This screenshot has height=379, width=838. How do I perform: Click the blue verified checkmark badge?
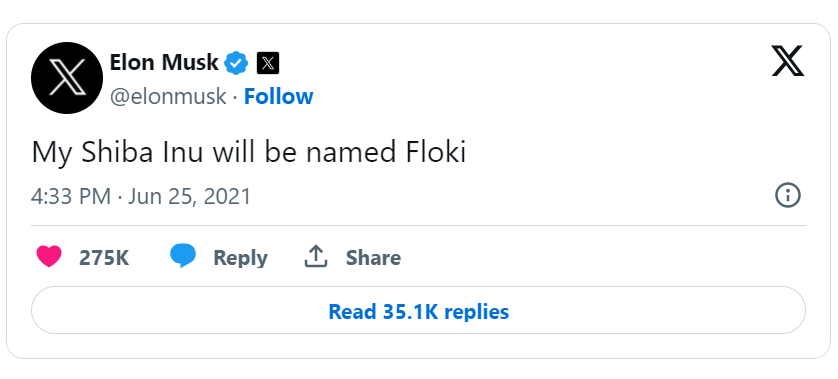236,63
